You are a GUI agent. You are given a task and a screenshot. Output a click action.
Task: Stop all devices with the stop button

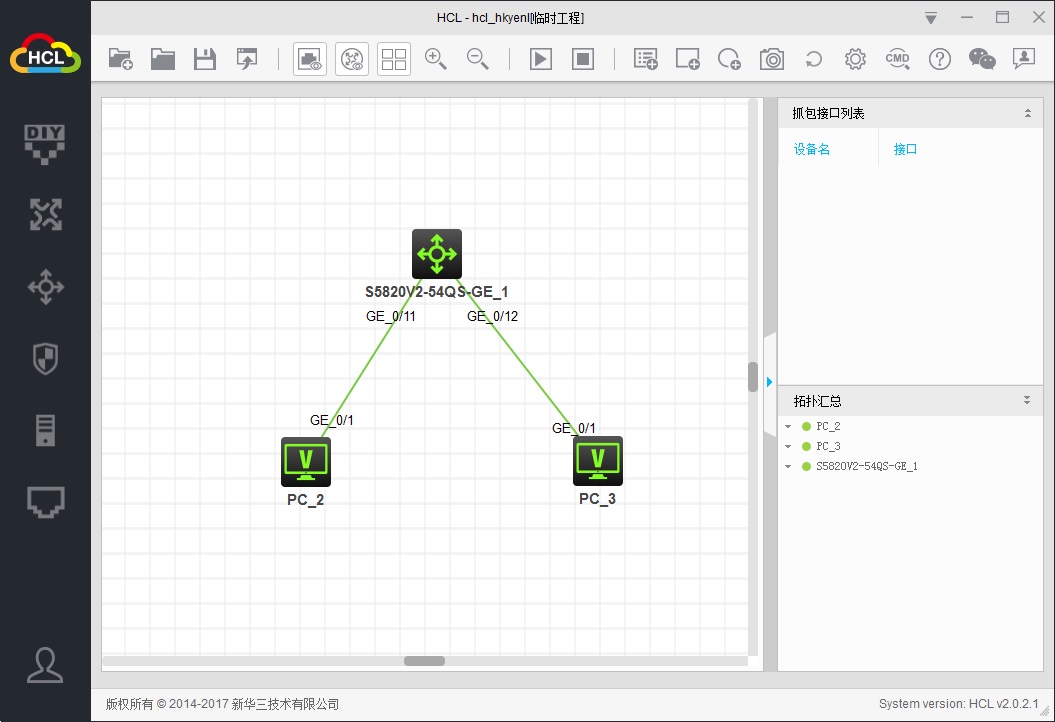click(x=583, y=59)
